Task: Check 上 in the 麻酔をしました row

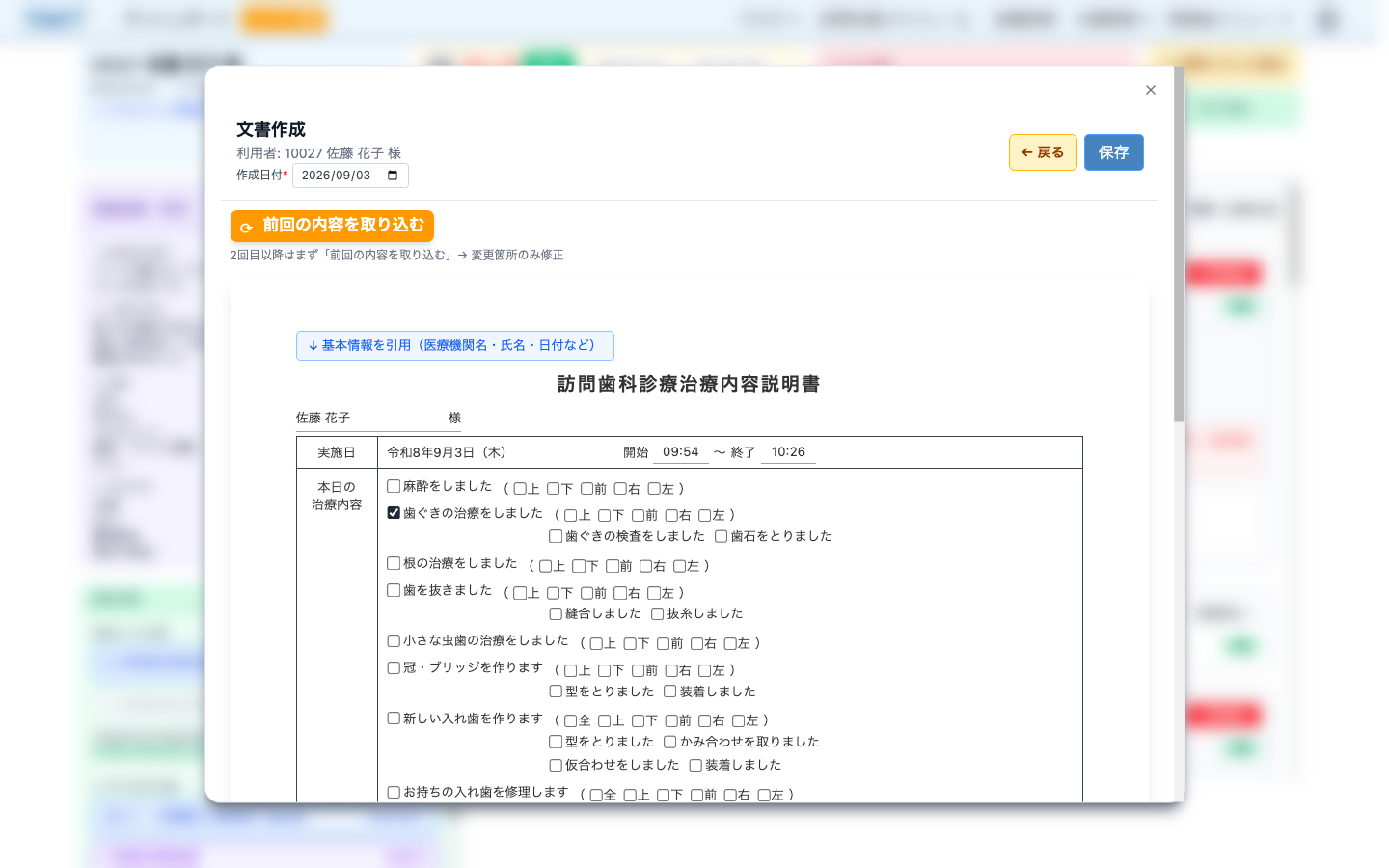Action: click(x=520, y=489)
